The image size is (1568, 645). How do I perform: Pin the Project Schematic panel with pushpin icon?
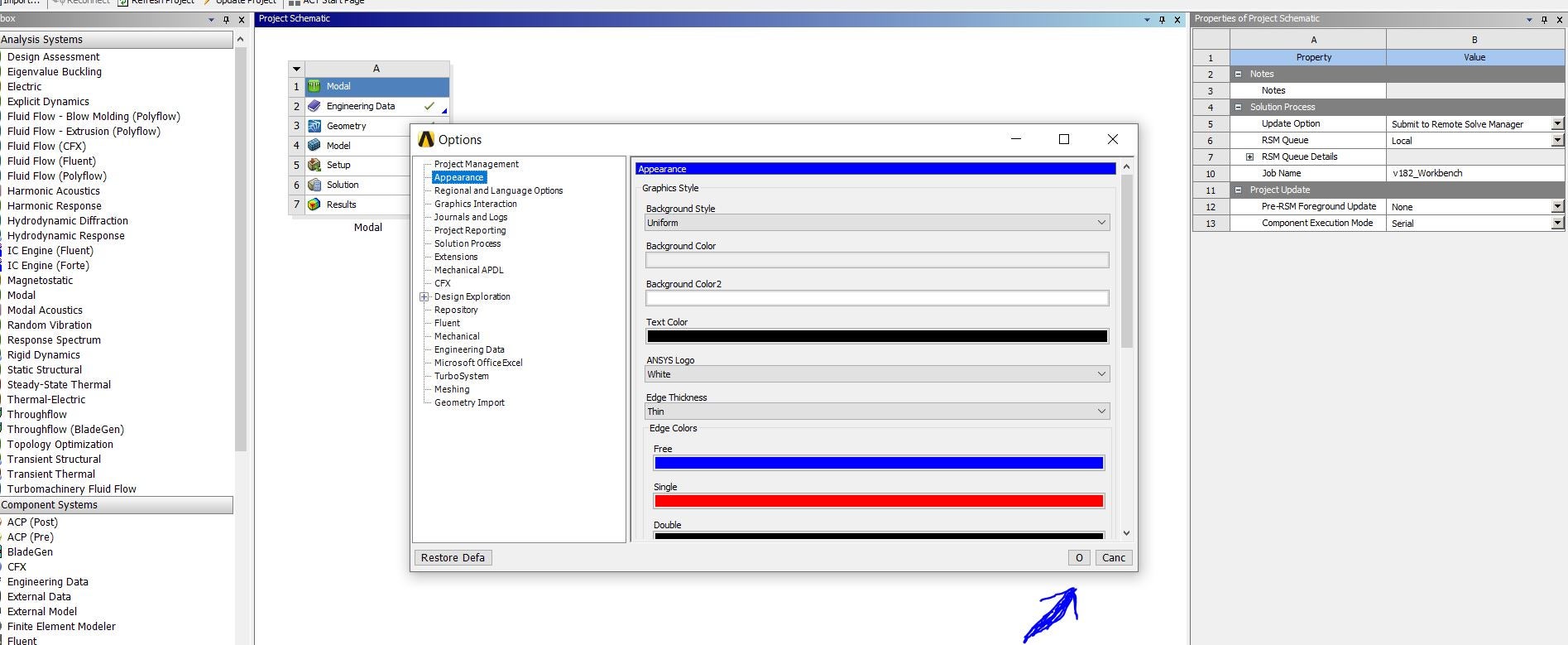click(1162, 19)
